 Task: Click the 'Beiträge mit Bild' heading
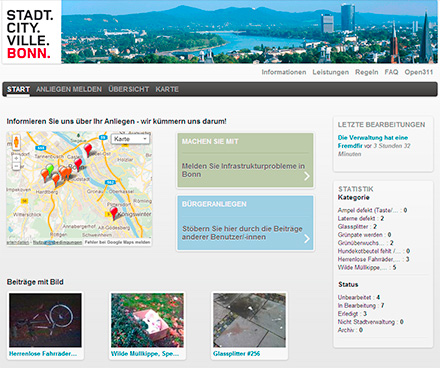coord(35,282)
